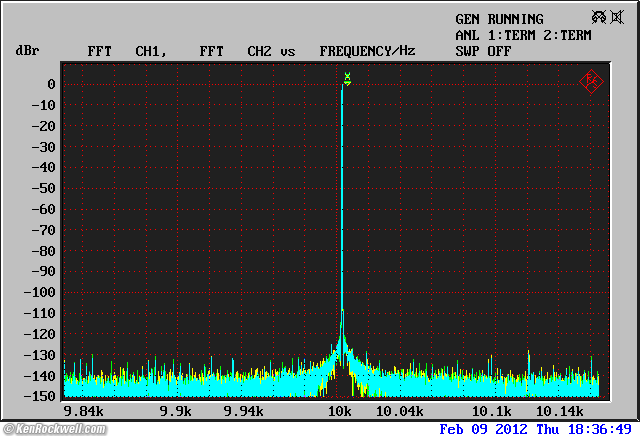Click the GEN RUNNING status text
The height and width of the screenshot is (436, 640).
point(499,19)
